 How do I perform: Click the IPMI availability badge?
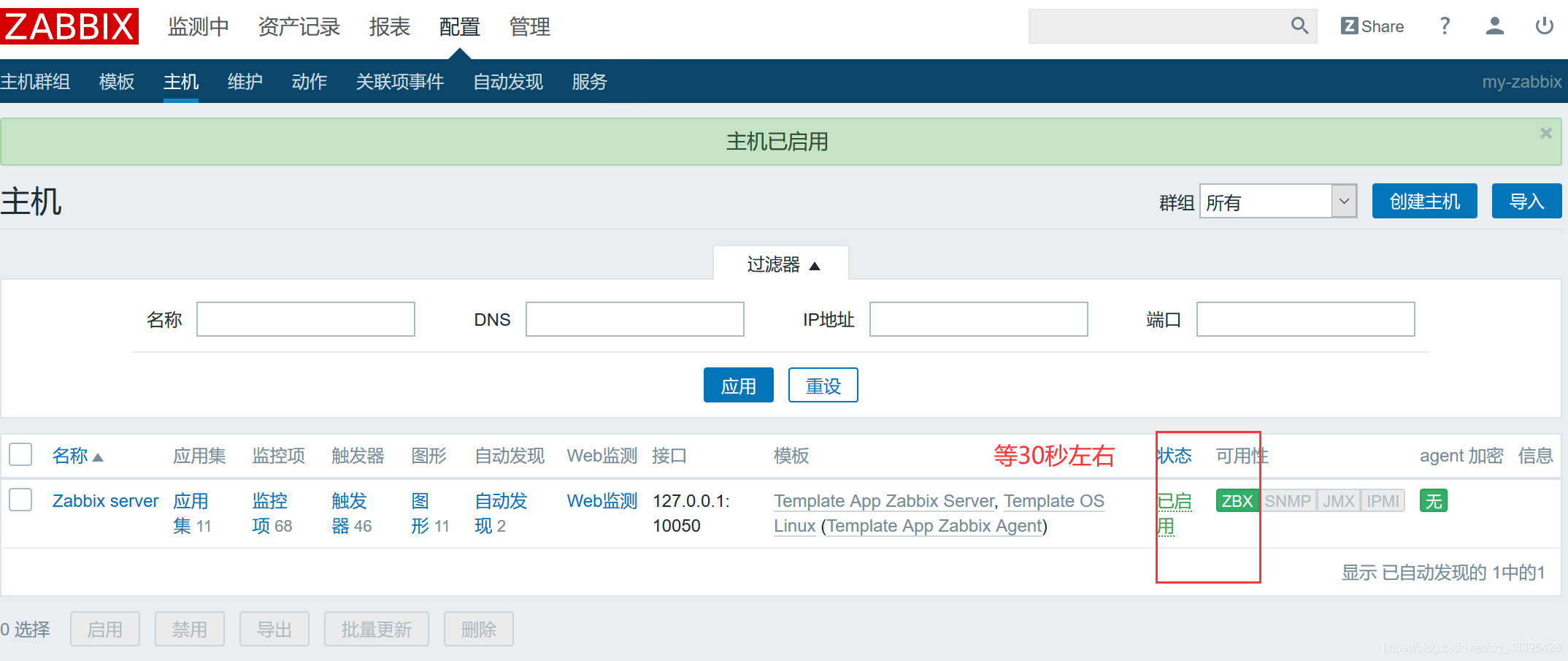click(x=1383, y=501)
